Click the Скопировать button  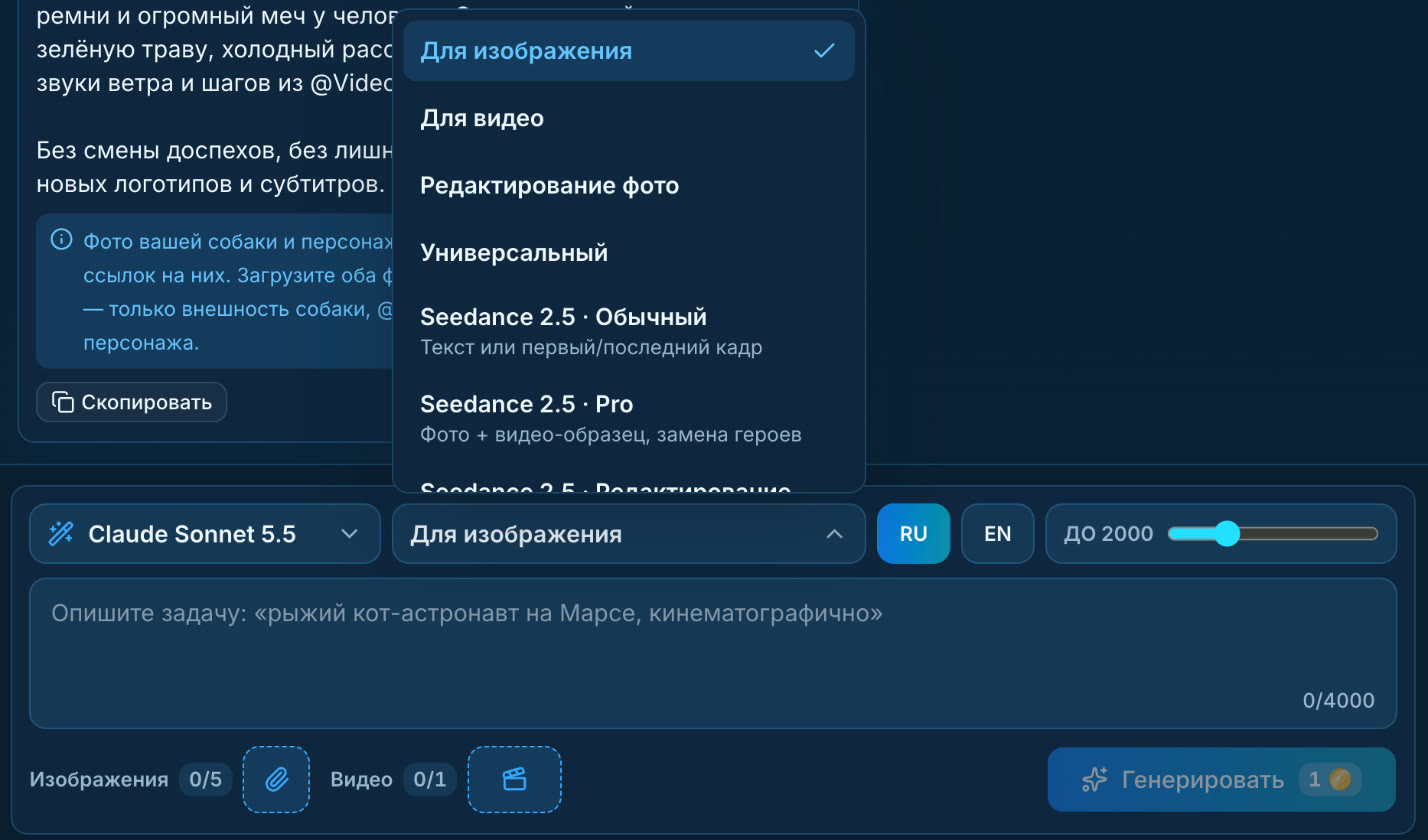coord(132,402)
